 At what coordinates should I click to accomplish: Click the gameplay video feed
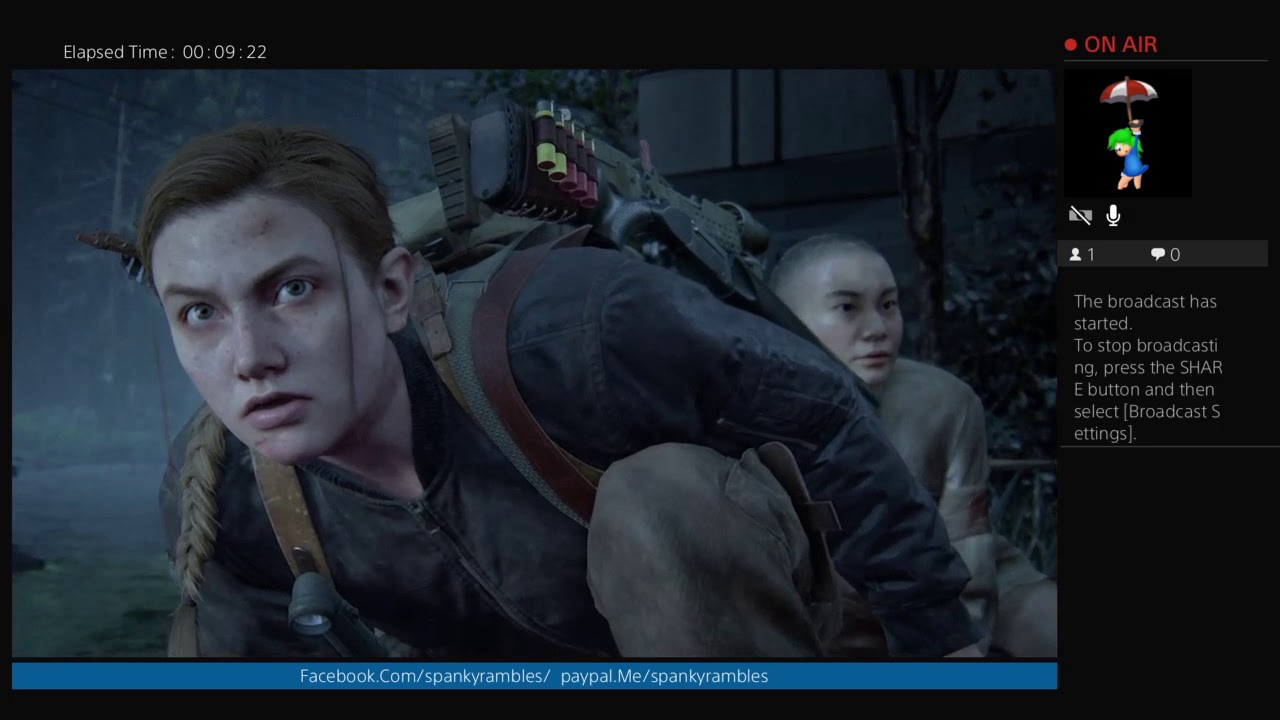(x=534, y=363)
